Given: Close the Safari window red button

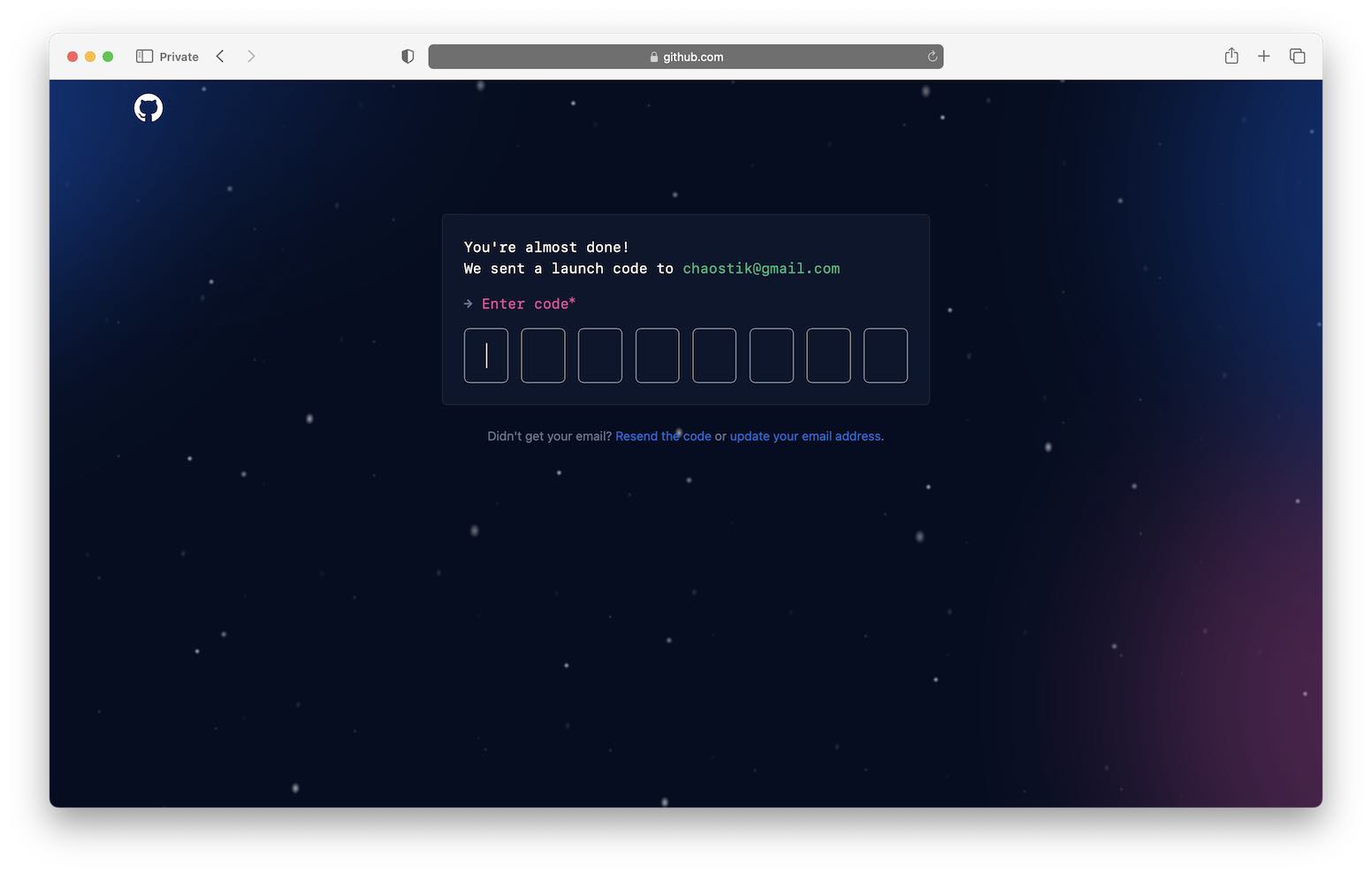Looking at the screenshot, I should (x=72, y=57).
